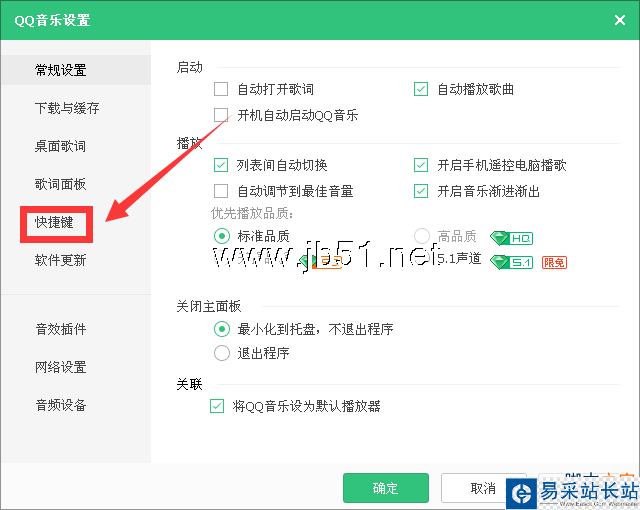Choose 最小化到托盘，不退出程序 option
The image size is (640, 510).
coord(222,329)
